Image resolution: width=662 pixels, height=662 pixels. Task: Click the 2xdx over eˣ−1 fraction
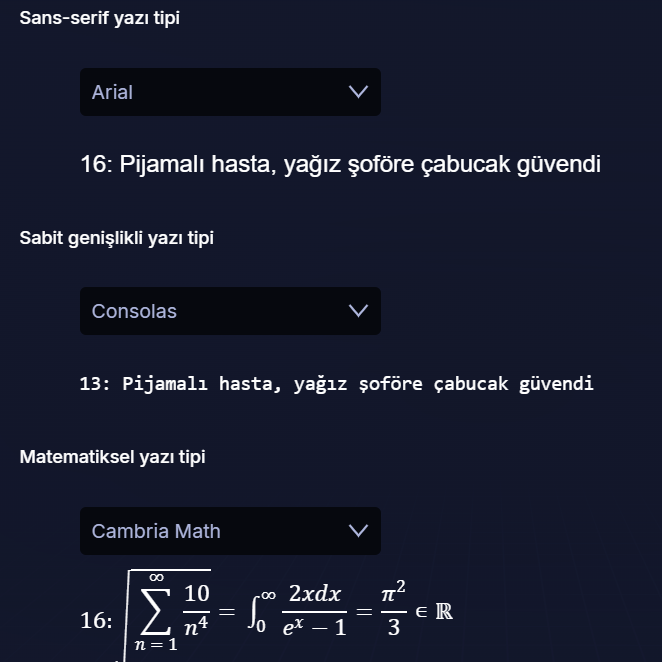(314, 610)
